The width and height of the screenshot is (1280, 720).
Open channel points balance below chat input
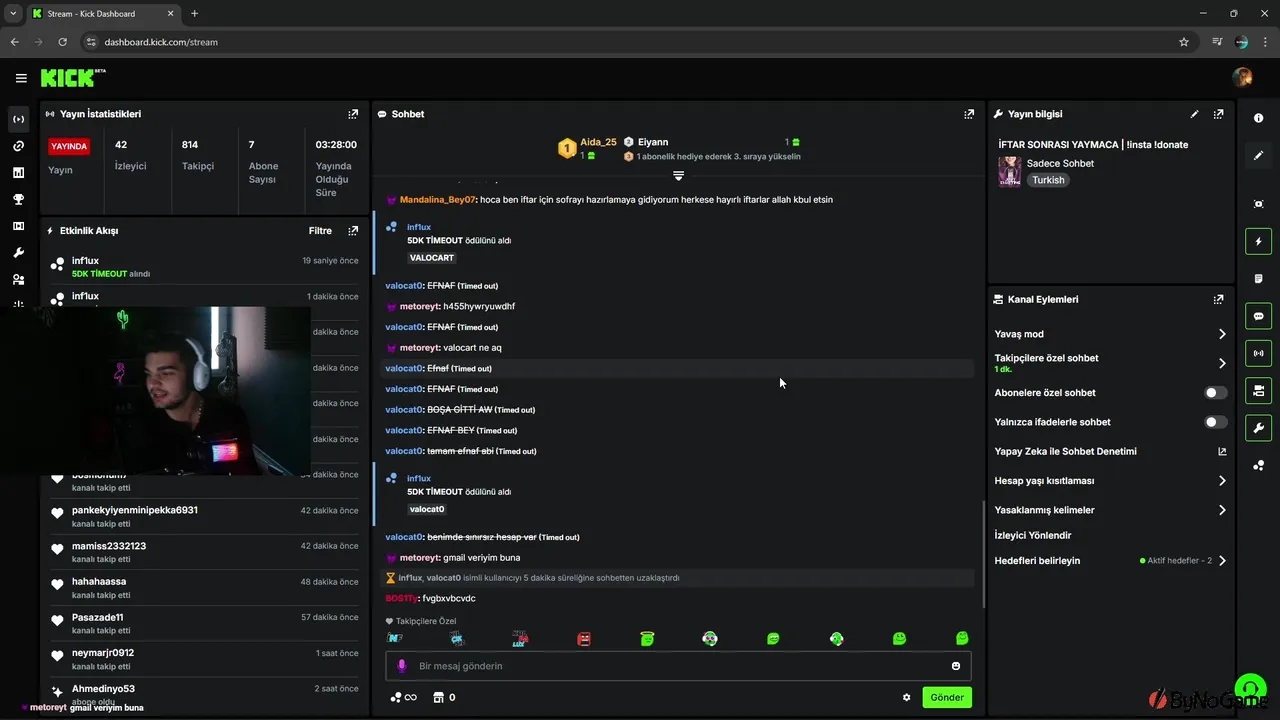(404, 697)
